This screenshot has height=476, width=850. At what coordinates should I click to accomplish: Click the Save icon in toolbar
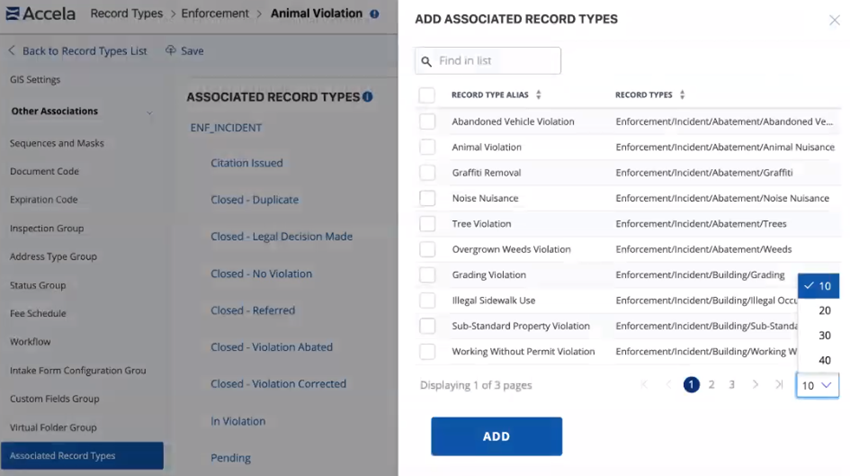pos(171,51)
